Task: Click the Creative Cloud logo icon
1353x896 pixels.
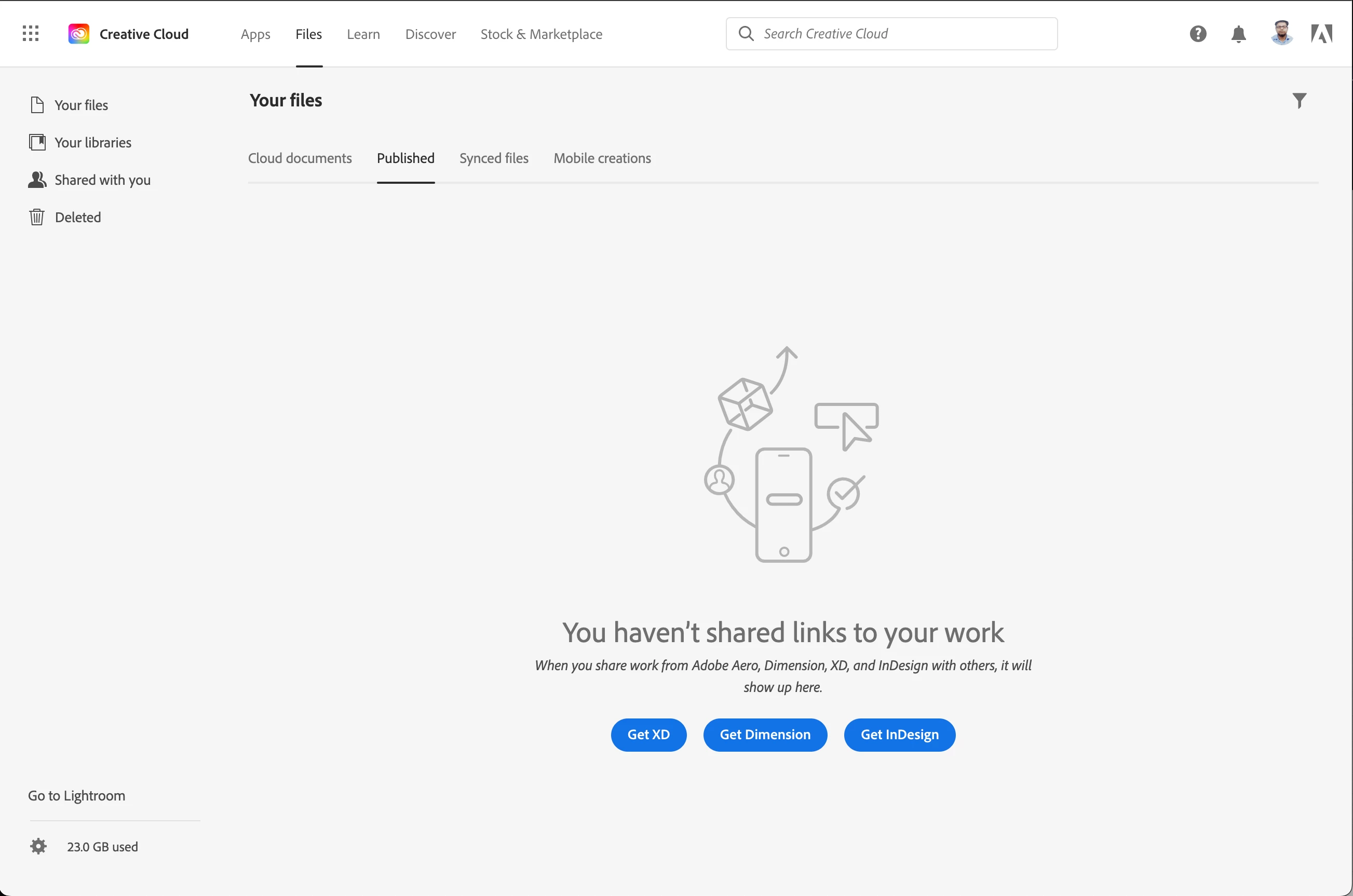Action: [x=79, y=34]
